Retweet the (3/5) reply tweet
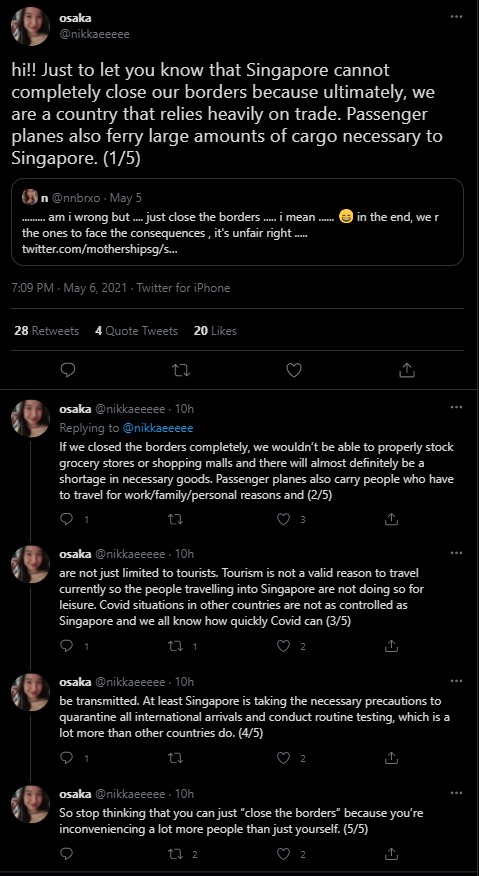This screenshot has height=876, width=479. 176,646
